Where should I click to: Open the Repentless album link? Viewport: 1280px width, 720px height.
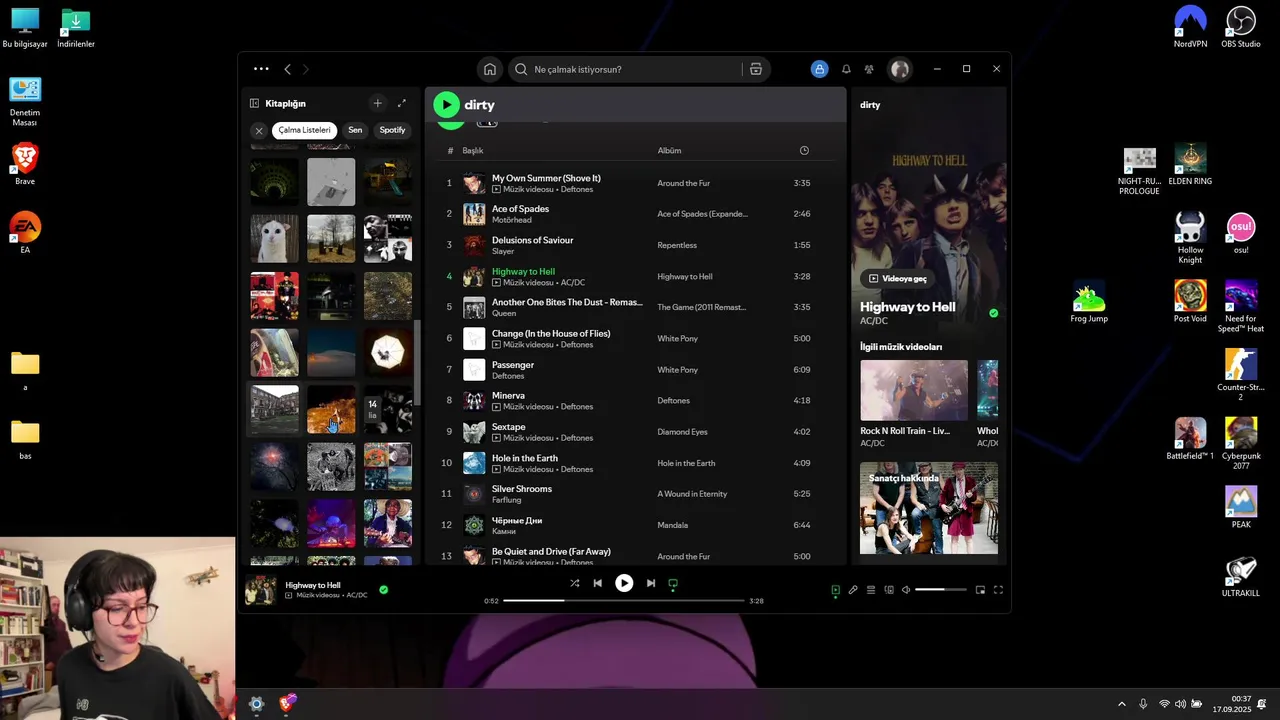[x=677, y=245]
